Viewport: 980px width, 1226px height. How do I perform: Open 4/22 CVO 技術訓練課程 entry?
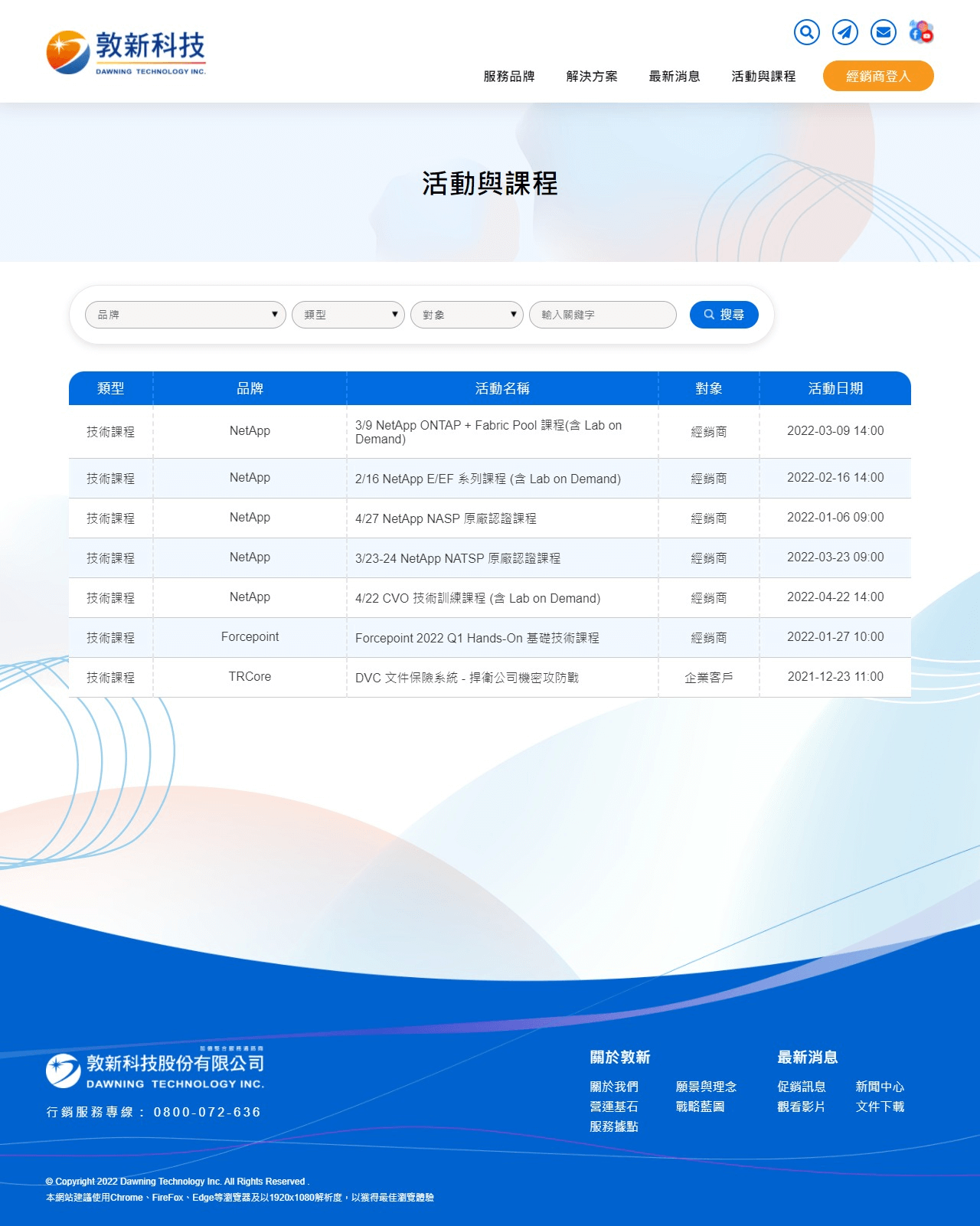[x=478, y=598]
